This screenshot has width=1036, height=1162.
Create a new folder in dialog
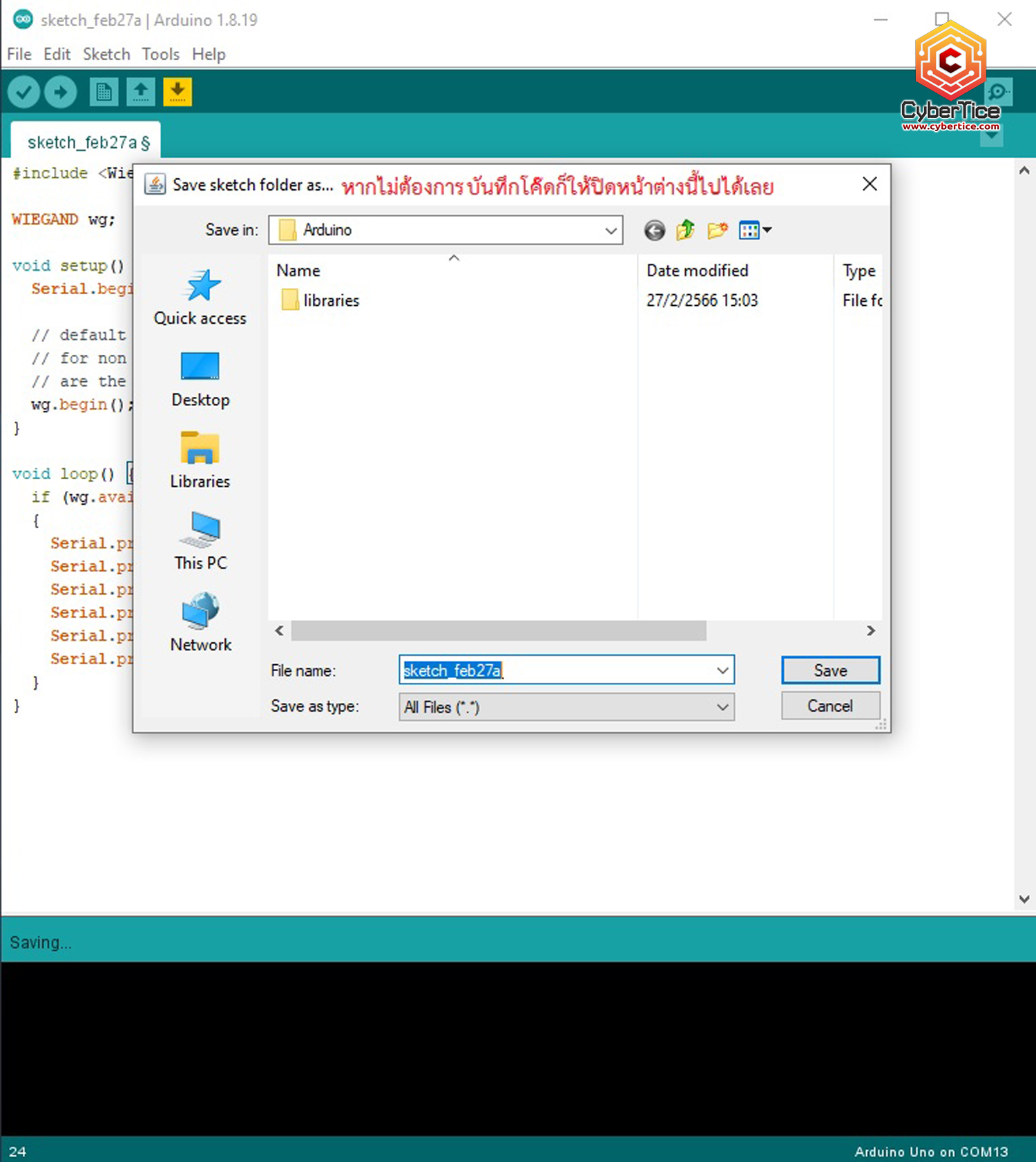(x=718, y=230)
